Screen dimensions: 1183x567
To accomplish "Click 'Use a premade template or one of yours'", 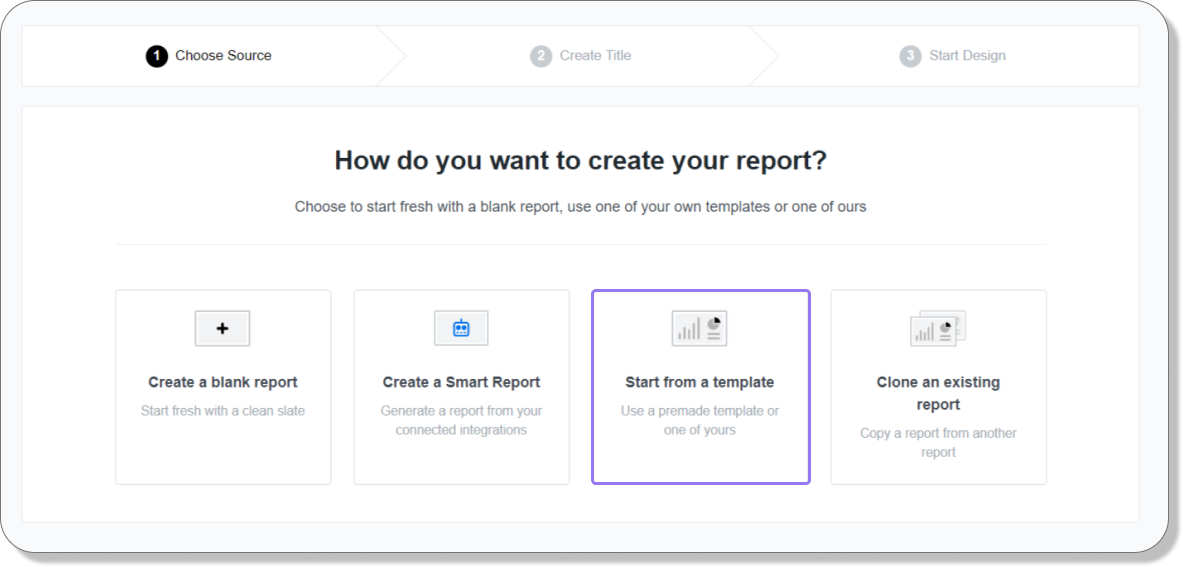I will (x=699, y=421).
